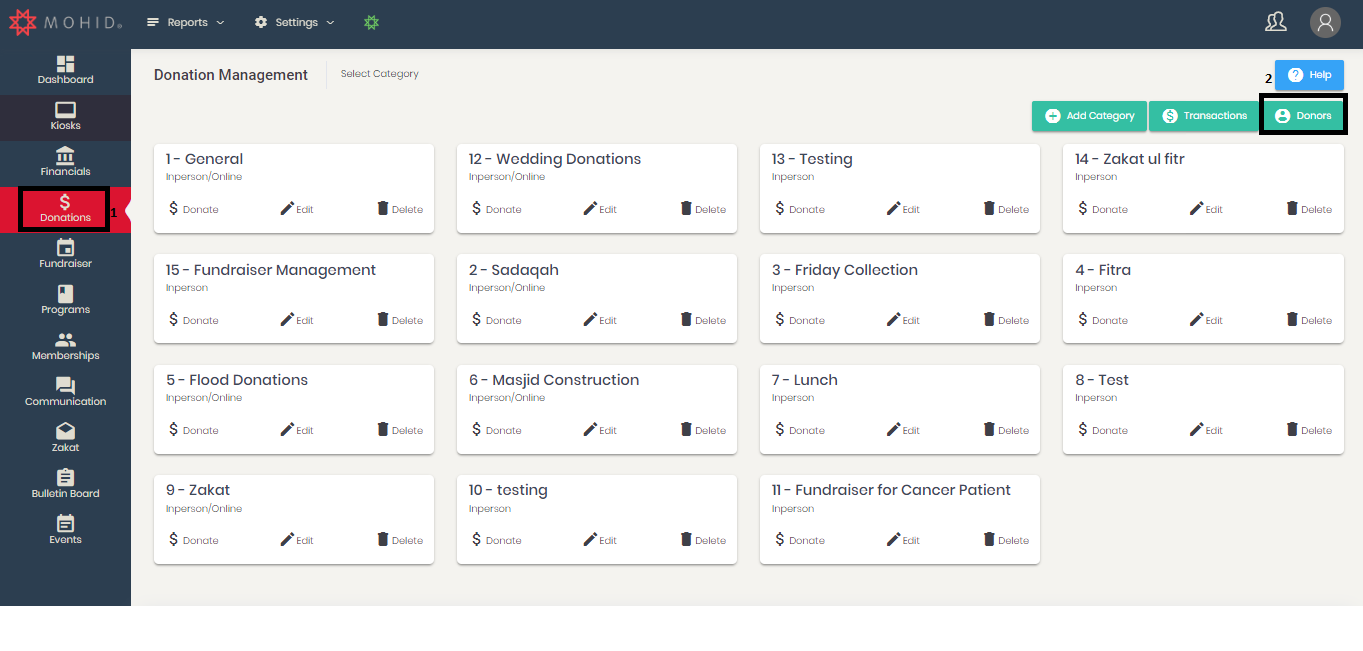Delete the 13 - Testing category
The image size is (1363, 651).
pos(1006,209)
